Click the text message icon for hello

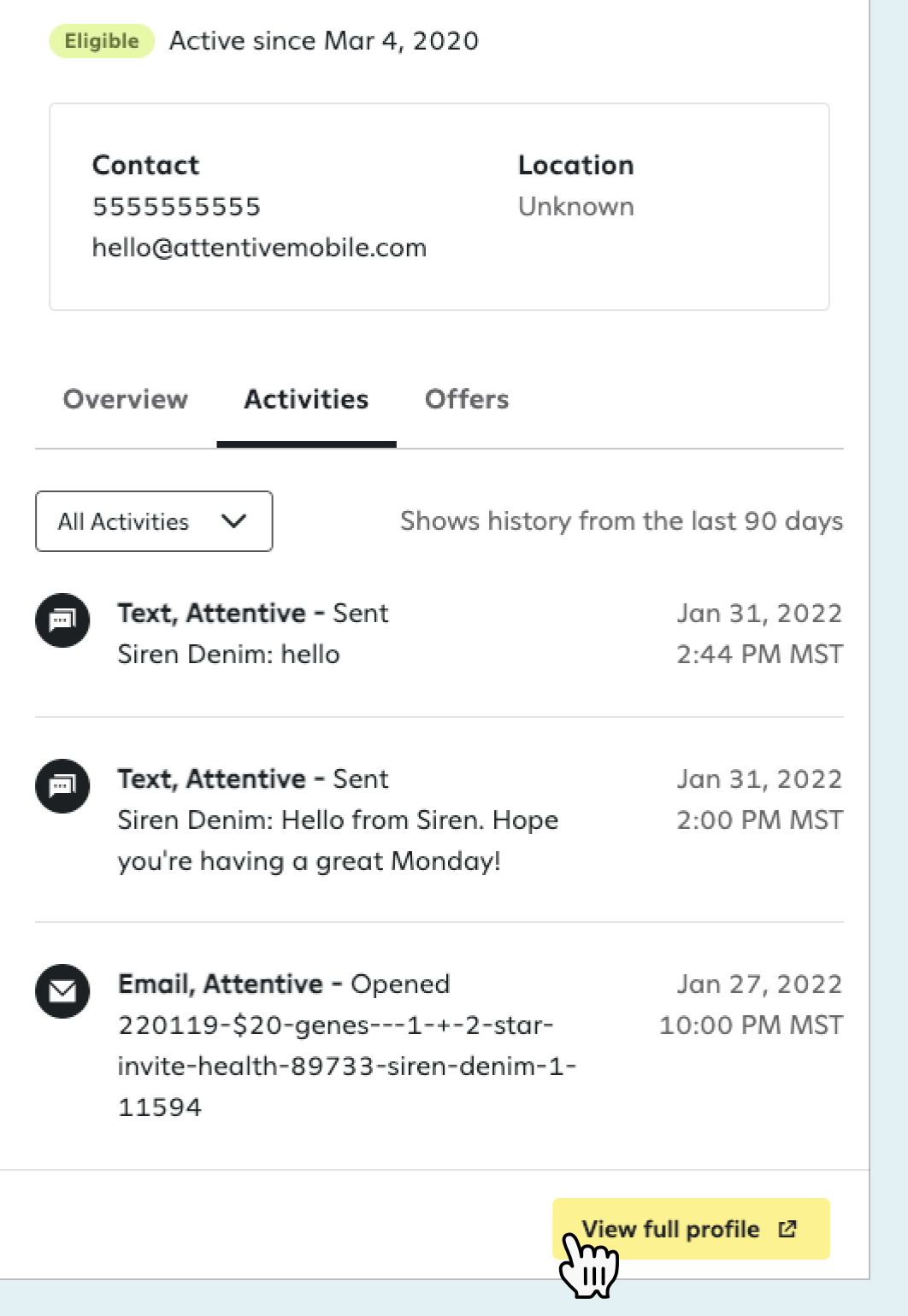tap(62, 620)
